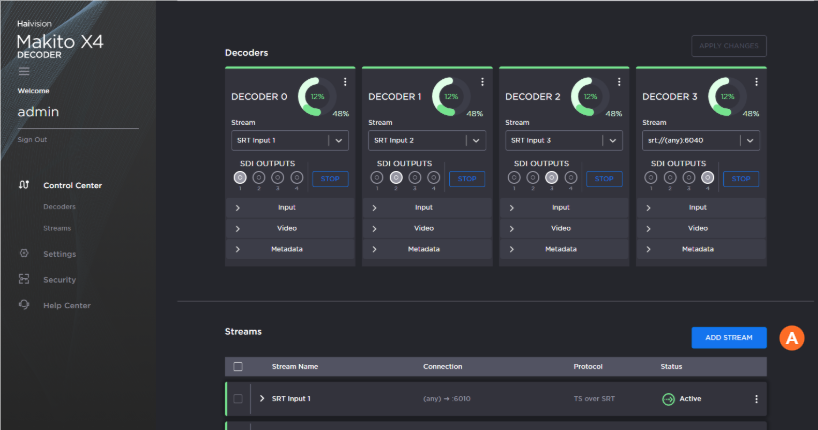The width and height of the screenshot is (818, 430).
Task: Toggle SDI output 3 on Decoder 1
Action: click(415, 178)
